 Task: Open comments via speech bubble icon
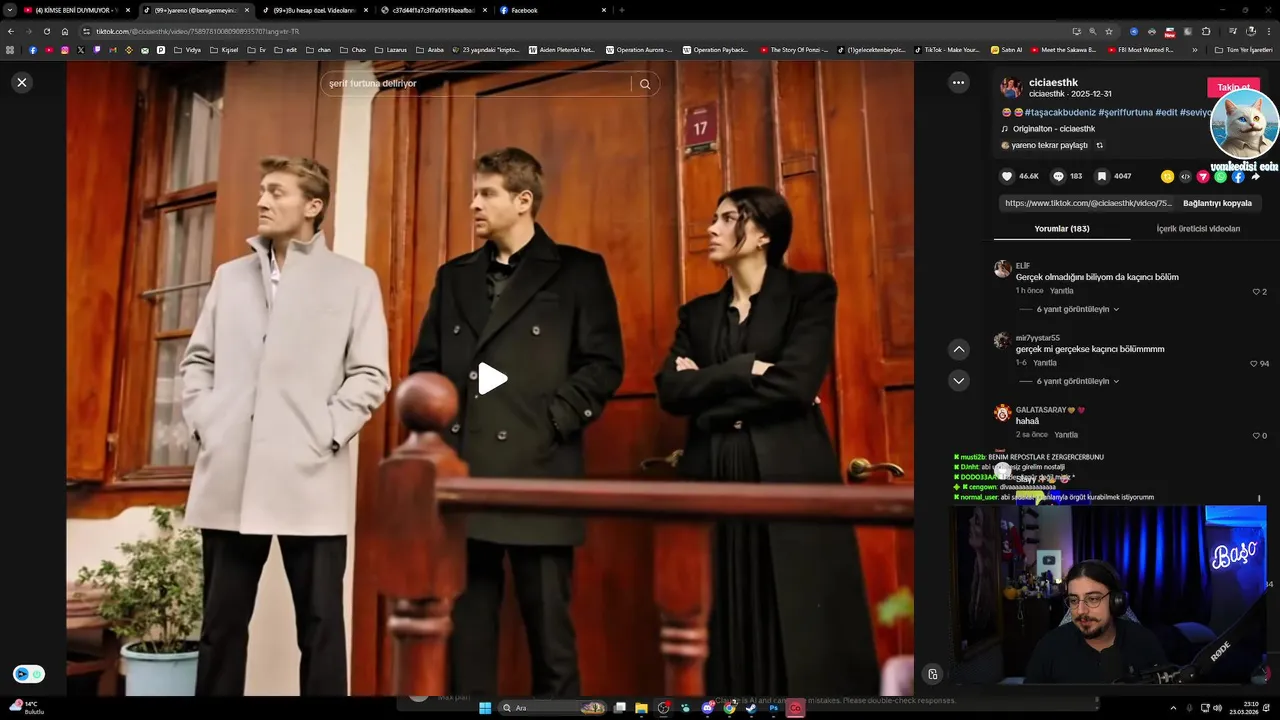1058,176
